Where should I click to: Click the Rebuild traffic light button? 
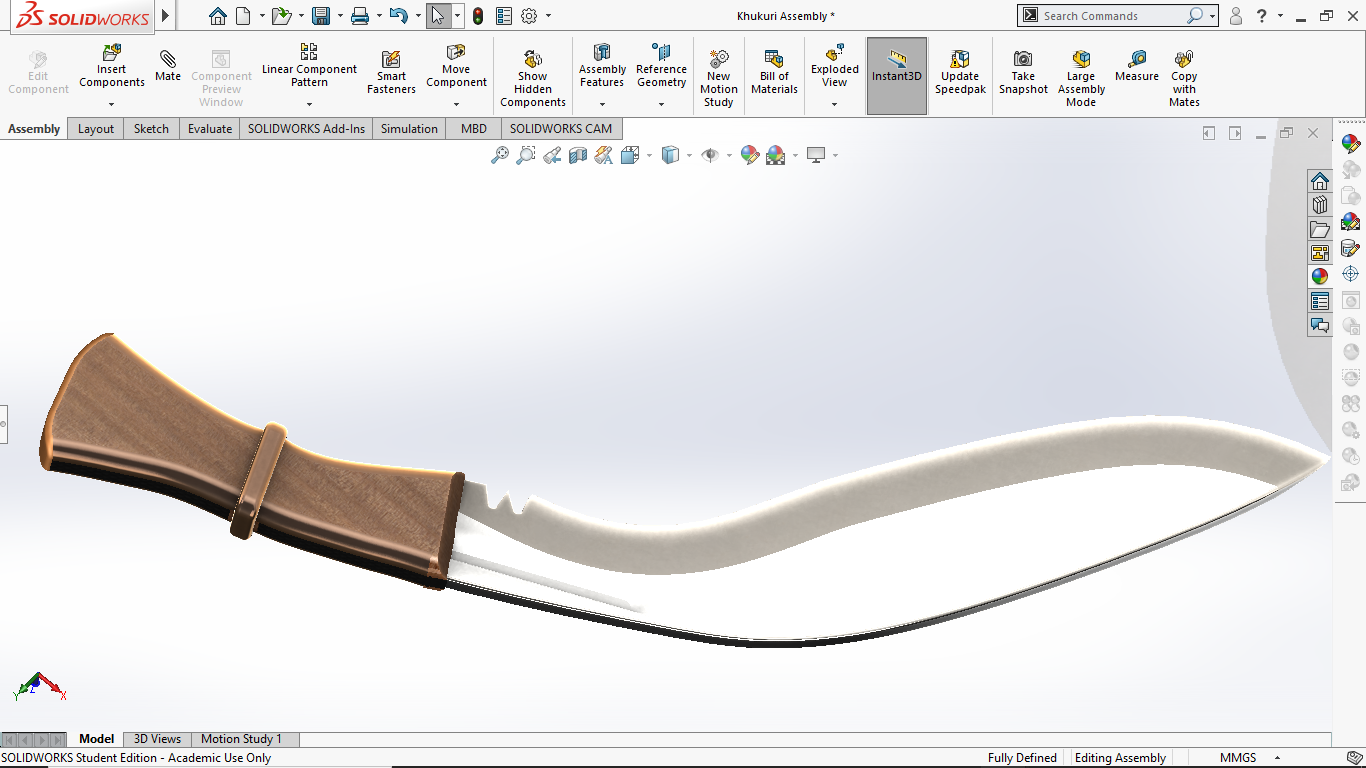tap(478, 16)
